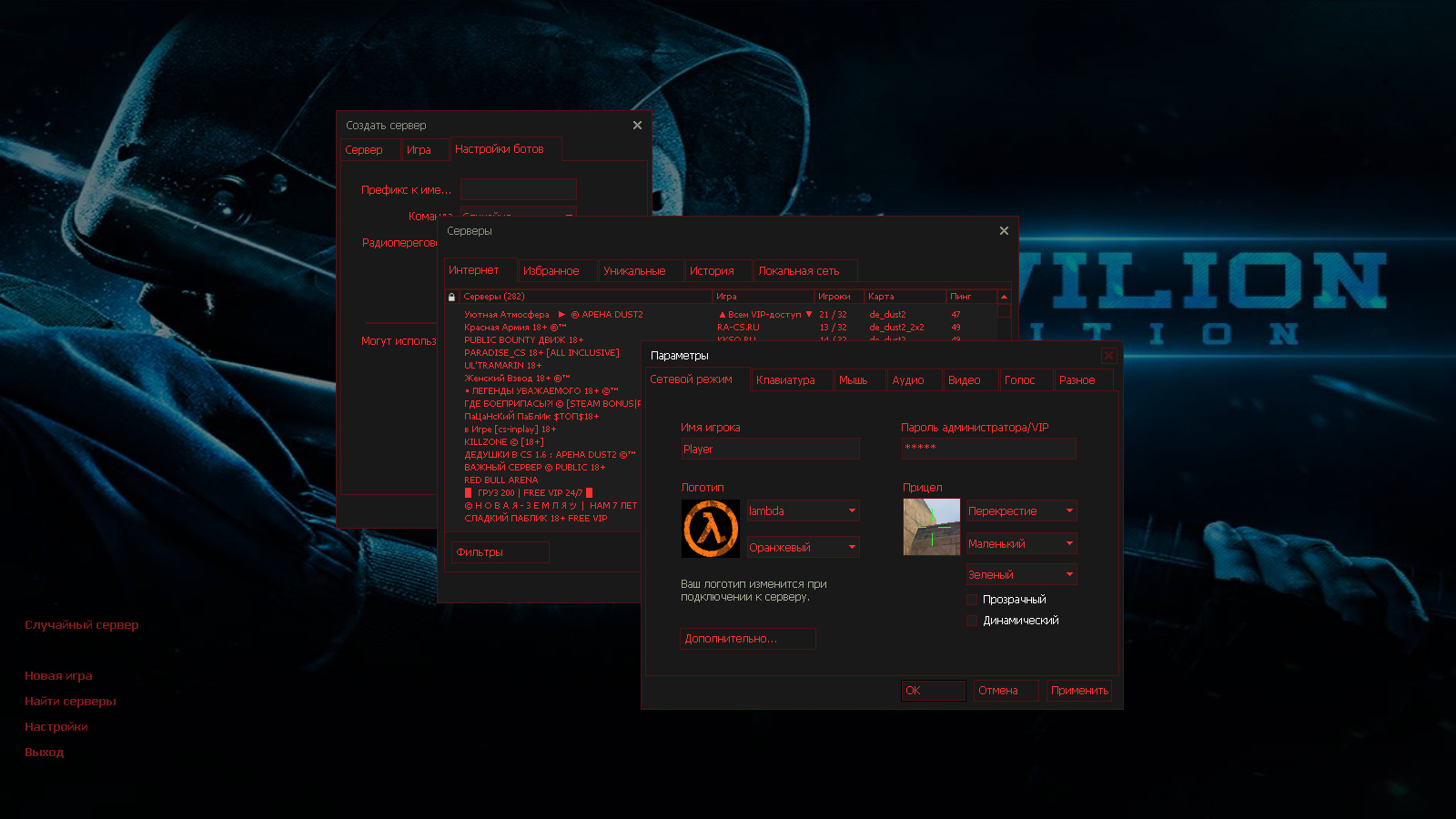This screenshot has height=819, width=1456.
Task: Click the Имя игрока text field
Action: point(770,450)
